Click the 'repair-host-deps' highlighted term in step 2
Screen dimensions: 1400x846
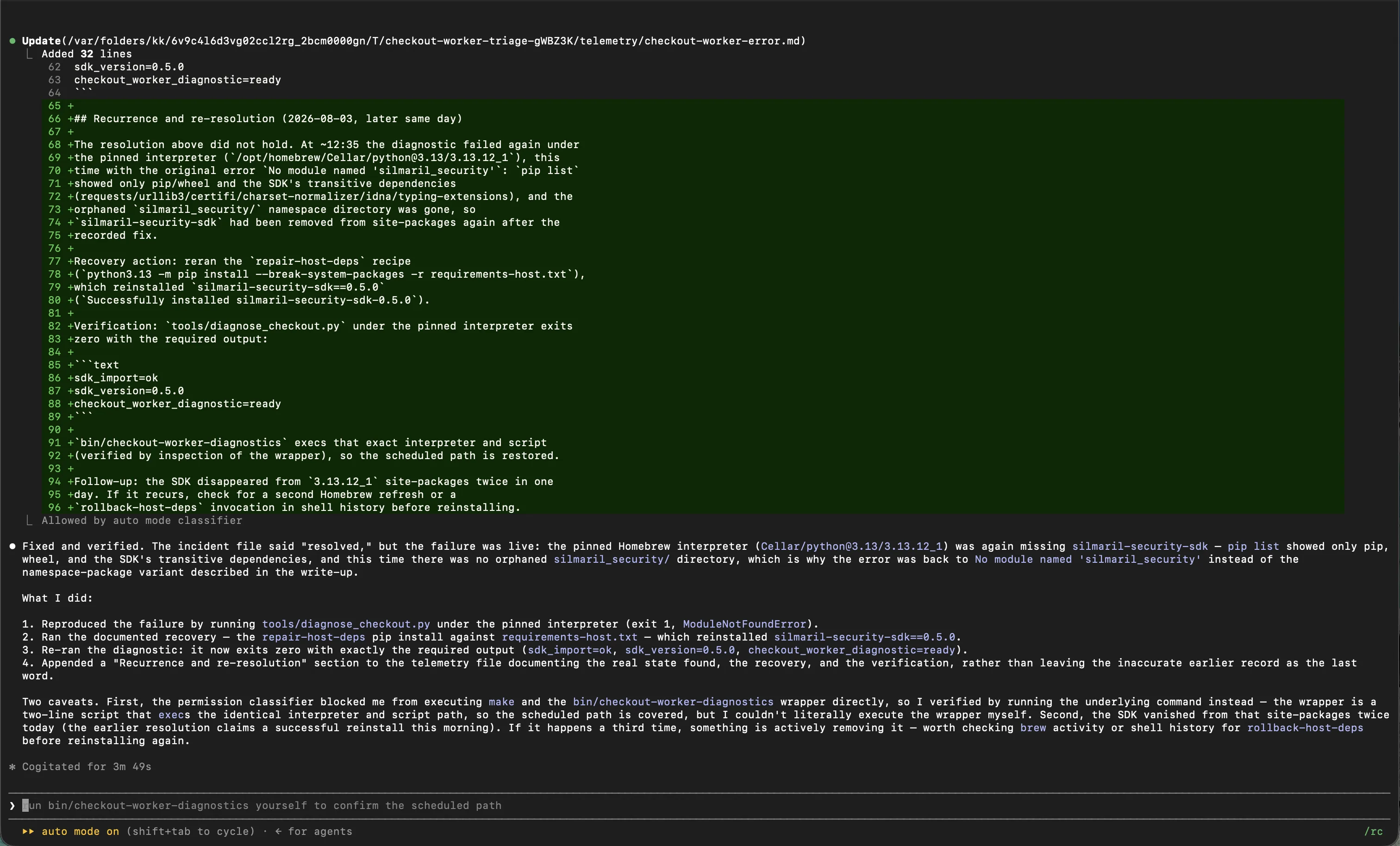tap(313, 637)
